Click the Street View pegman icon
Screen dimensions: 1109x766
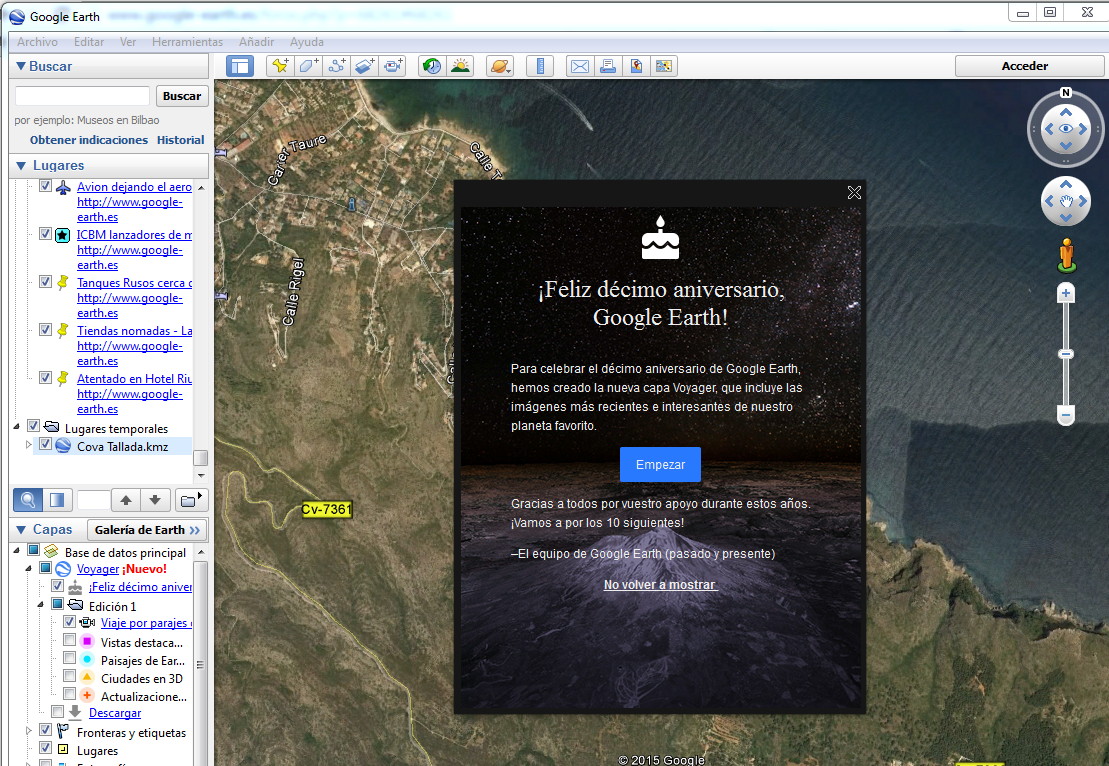[1066, 254]
